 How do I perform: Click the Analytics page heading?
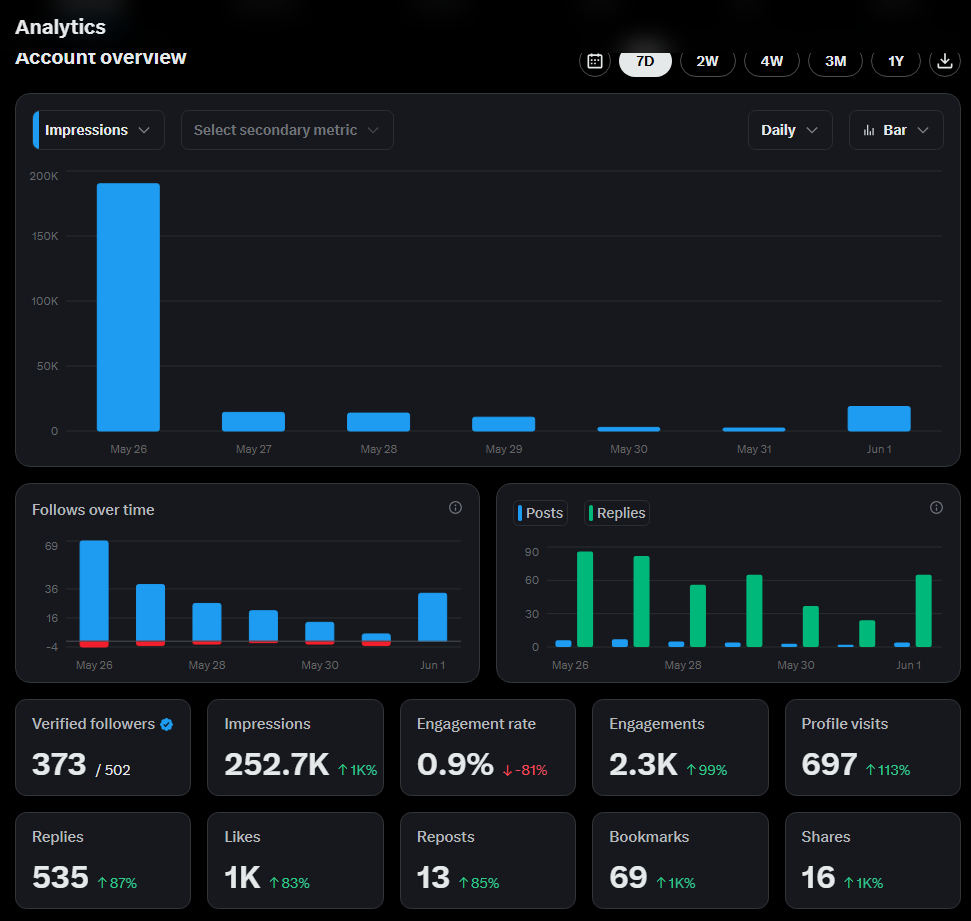(60, 27)
